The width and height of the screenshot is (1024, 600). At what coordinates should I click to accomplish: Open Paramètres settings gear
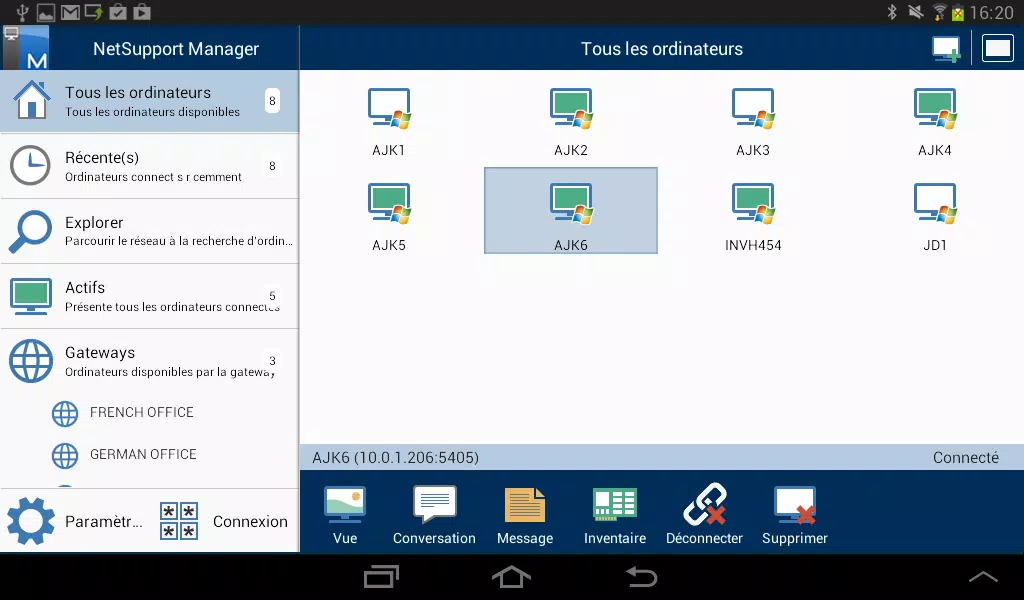(75, 521)
